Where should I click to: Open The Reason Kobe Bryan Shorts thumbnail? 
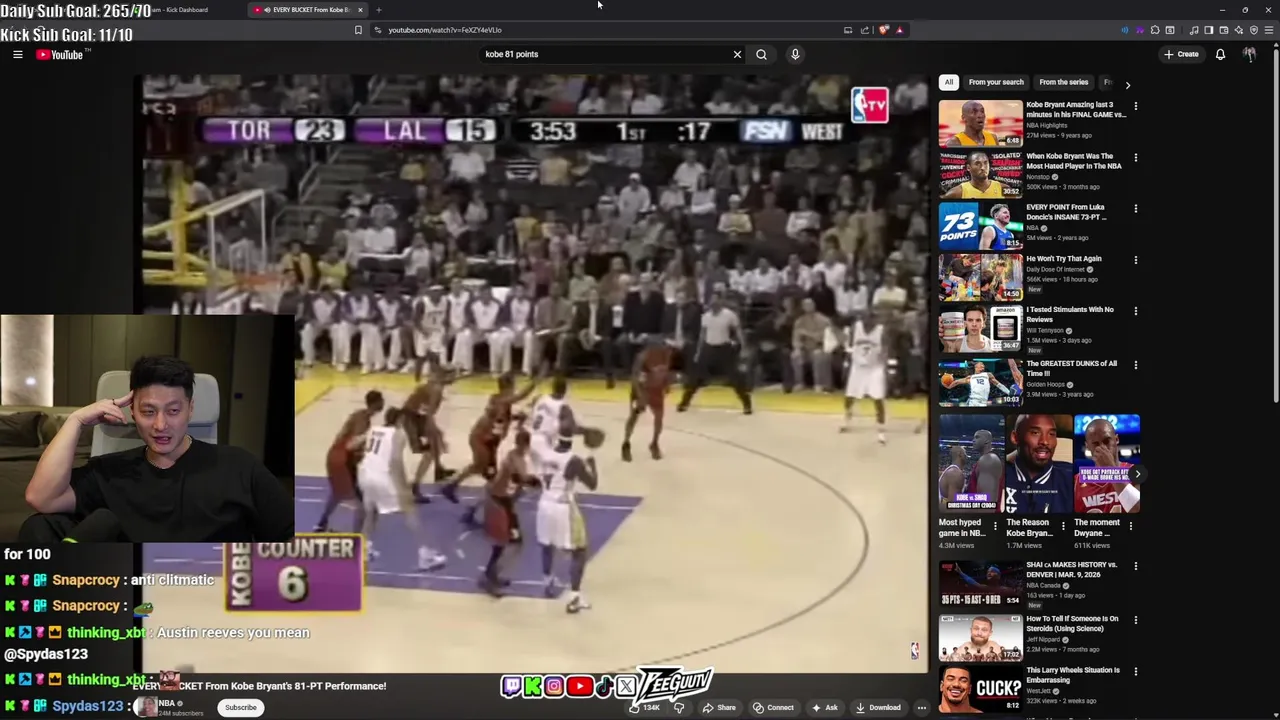tap(1038, 464)
